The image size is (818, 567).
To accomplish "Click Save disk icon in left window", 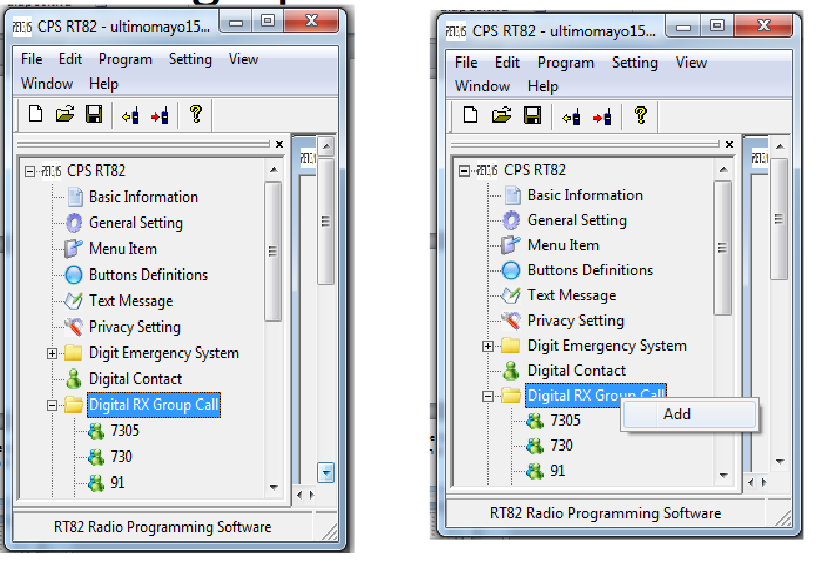I will [94, 114].
